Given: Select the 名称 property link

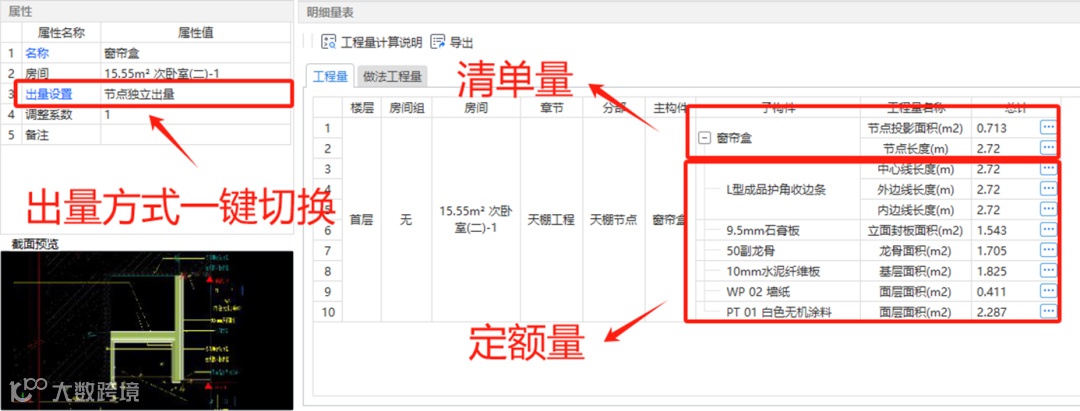Looking at the screenshot, I should pyautogui.click(x=37, y=52).
